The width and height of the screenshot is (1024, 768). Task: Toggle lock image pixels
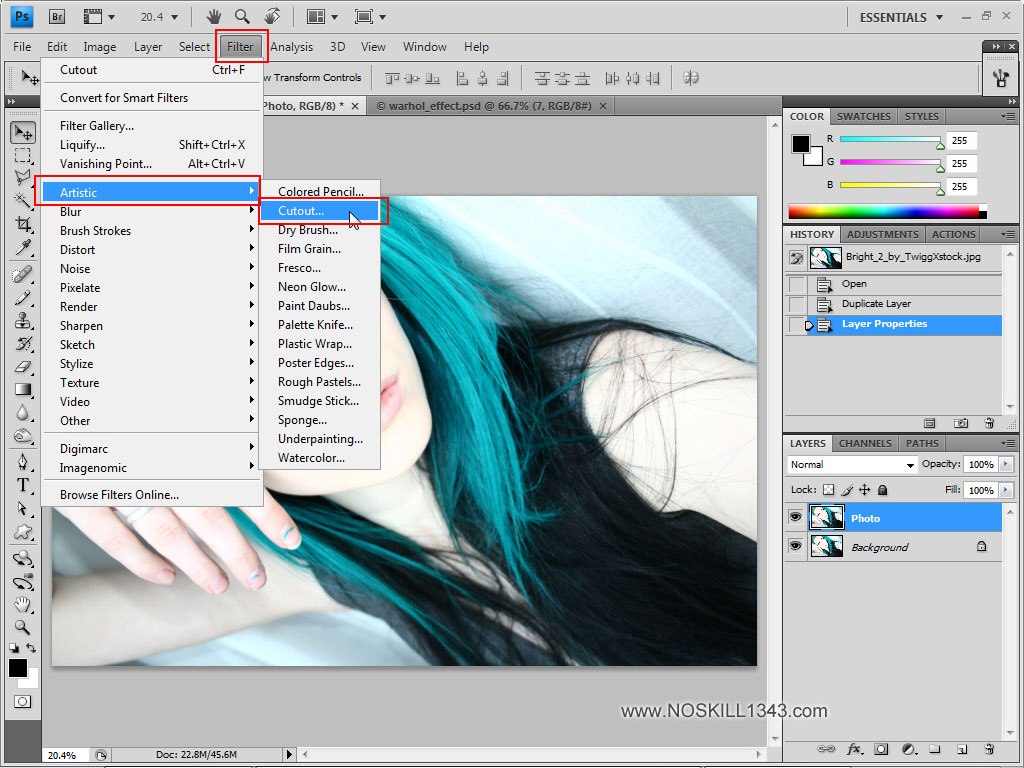pyautogui.click(x=847, y=490)
